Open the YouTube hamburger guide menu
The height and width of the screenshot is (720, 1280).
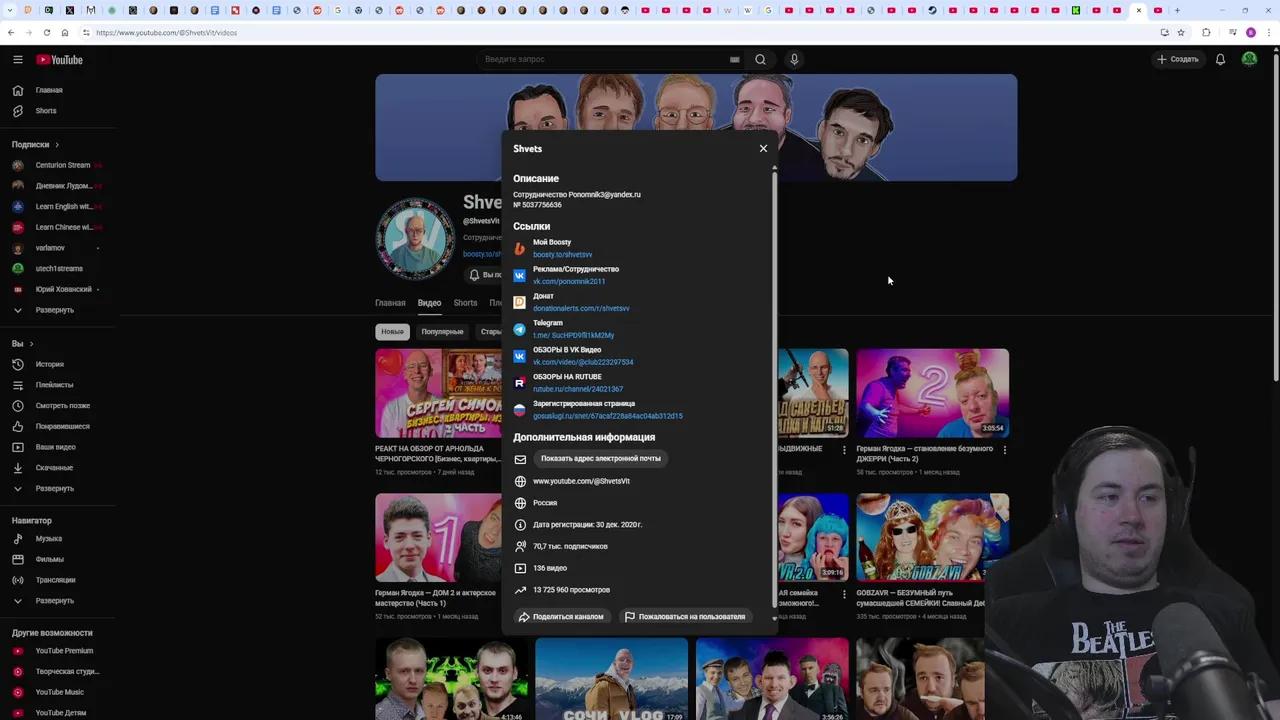(x=17, y=60)
